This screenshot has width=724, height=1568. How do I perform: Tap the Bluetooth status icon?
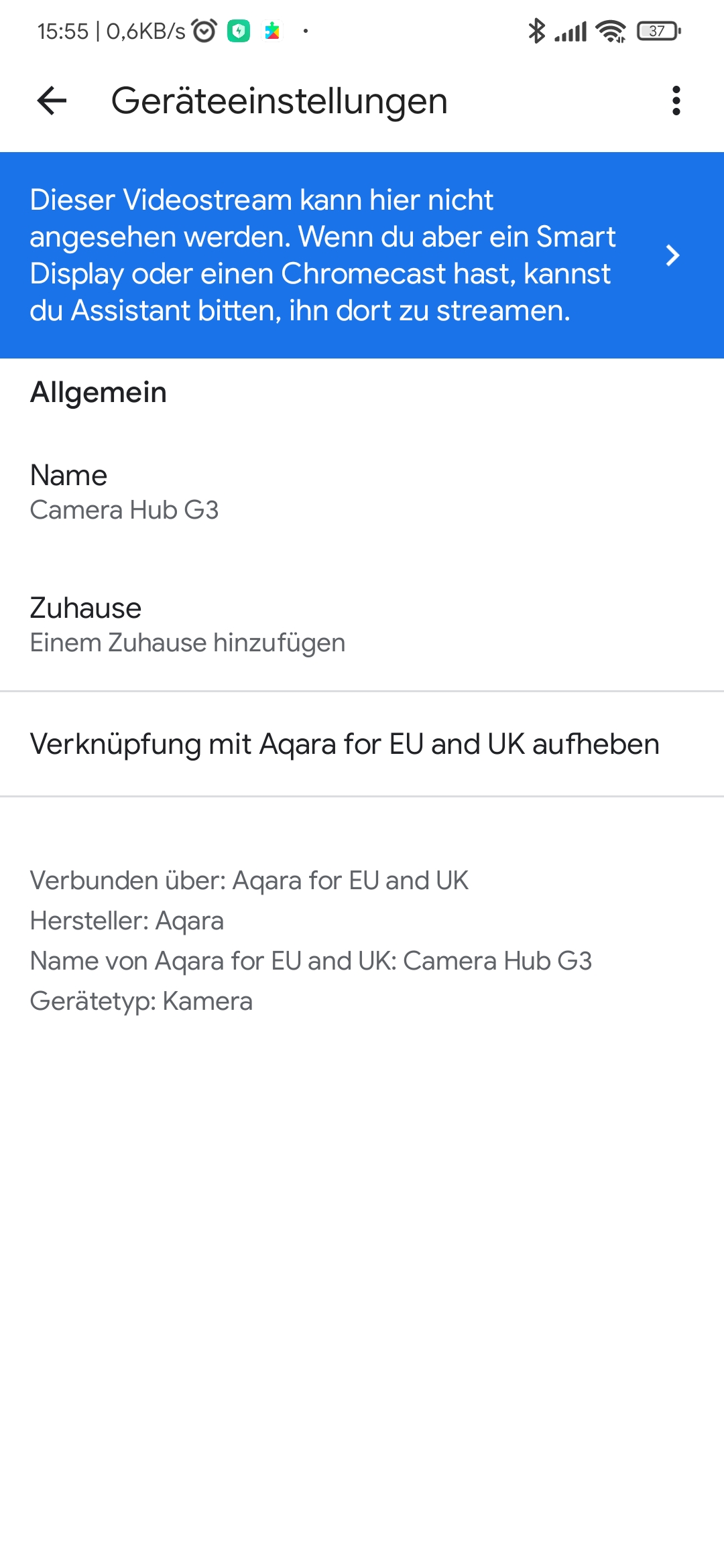point(536,31)
